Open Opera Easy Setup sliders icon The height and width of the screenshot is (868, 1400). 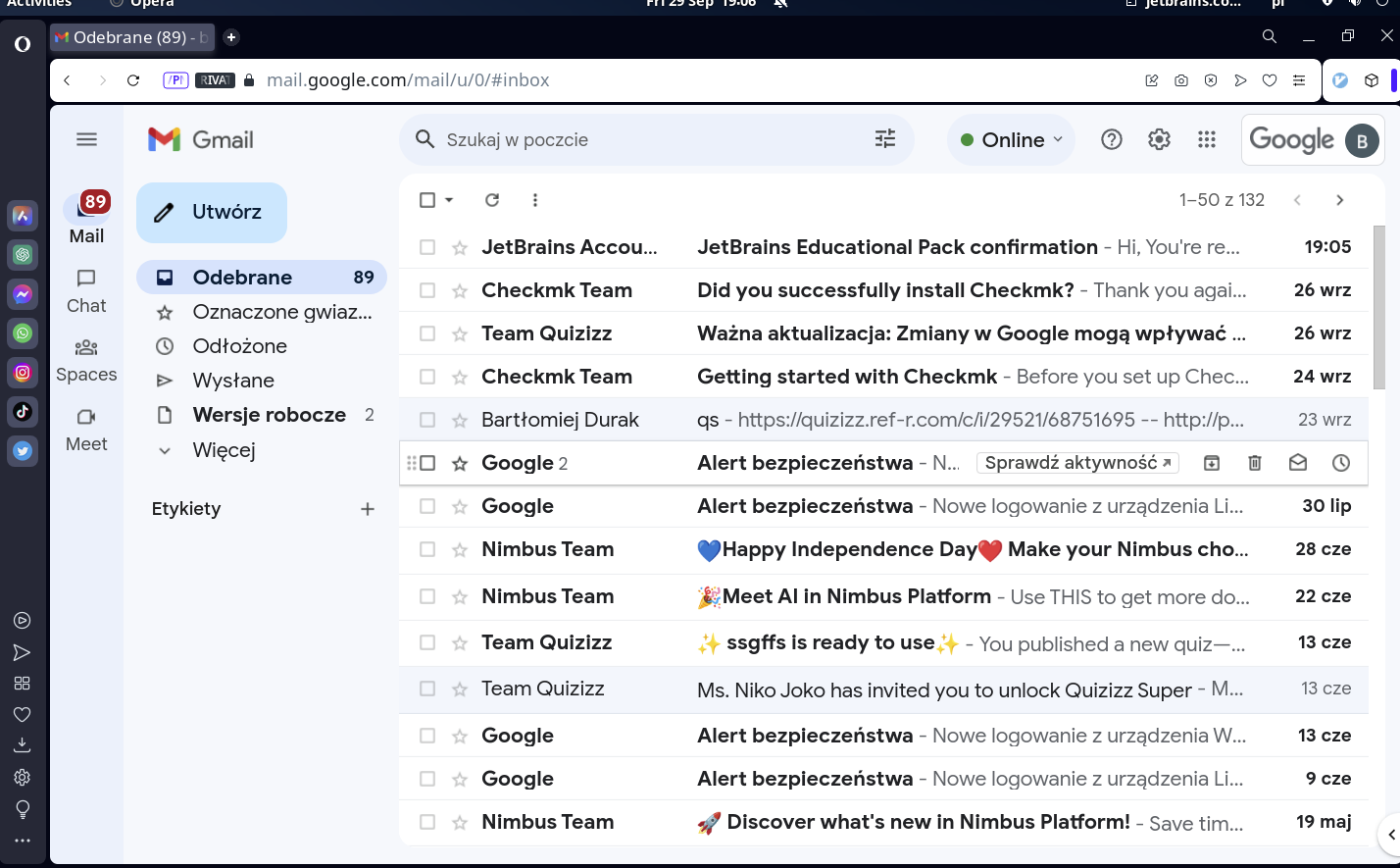click(x=1299, y=80)
